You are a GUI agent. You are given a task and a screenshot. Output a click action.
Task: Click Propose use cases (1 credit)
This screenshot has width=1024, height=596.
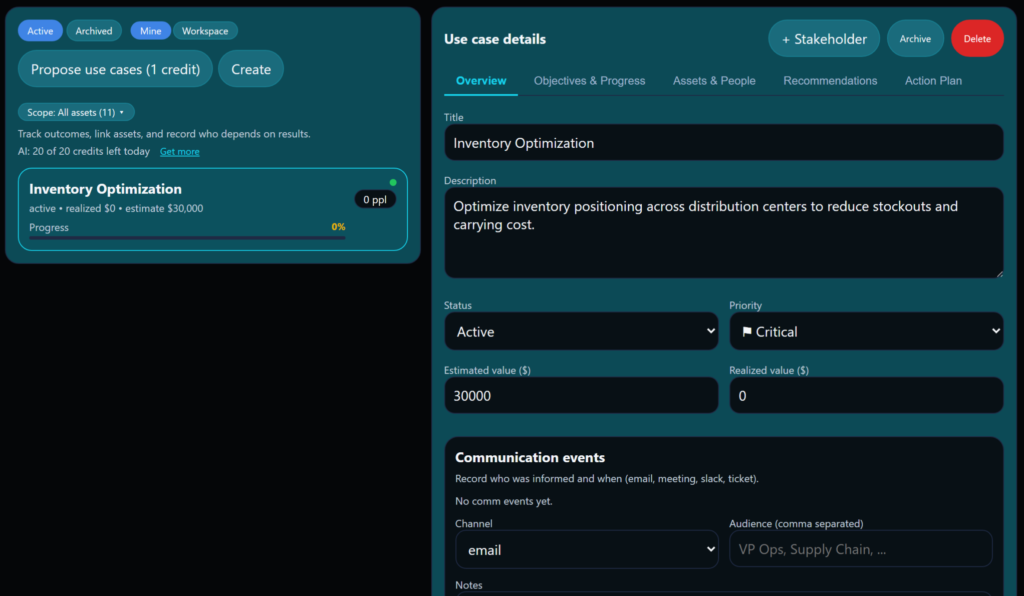coord(115,69)
